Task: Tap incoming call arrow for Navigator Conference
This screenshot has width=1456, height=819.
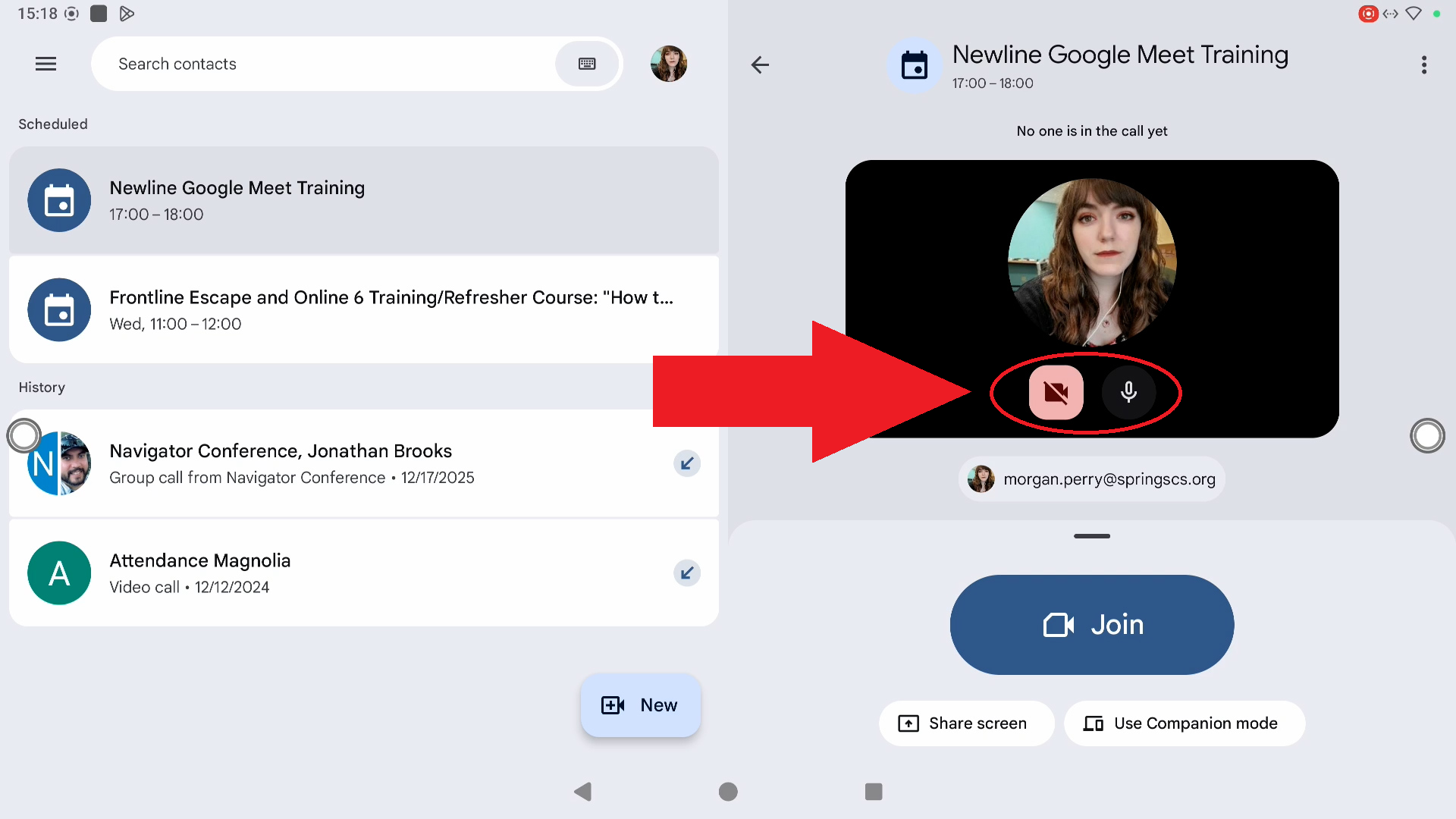Action: click(687, 463)
